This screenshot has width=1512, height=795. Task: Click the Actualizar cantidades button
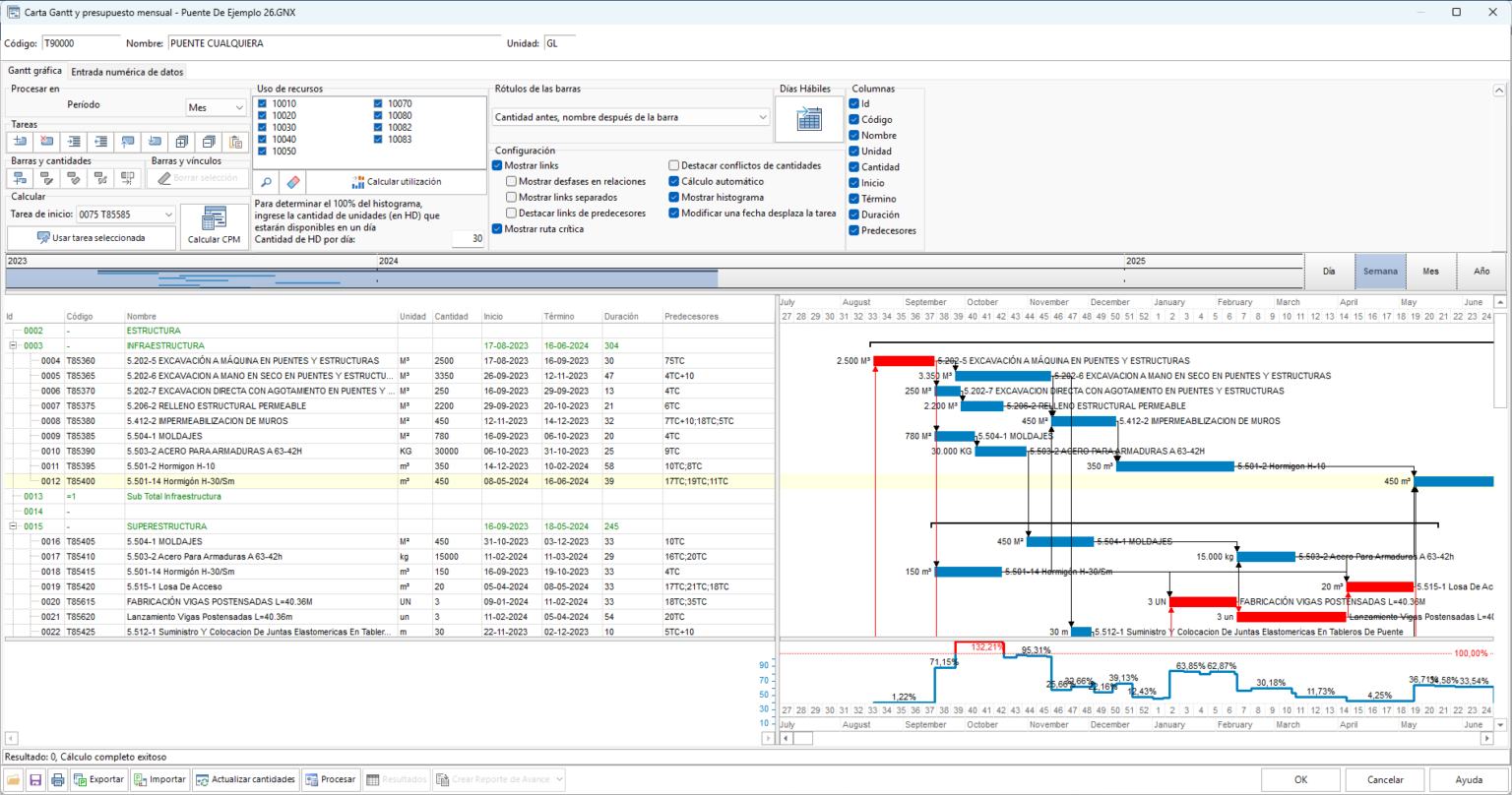(x=246, y=779)
